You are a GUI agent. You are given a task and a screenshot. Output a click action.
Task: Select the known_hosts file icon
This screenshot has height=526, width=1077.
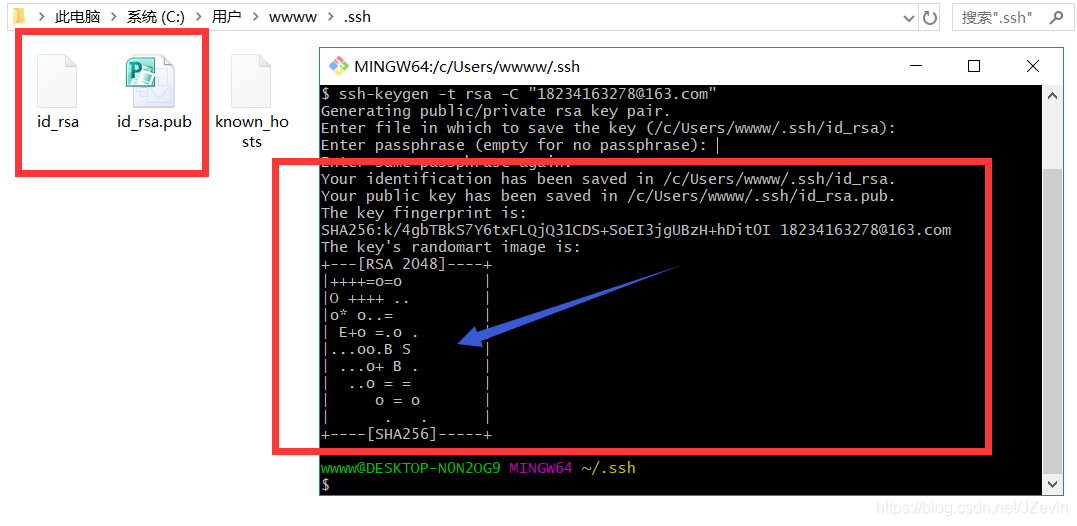252,81
